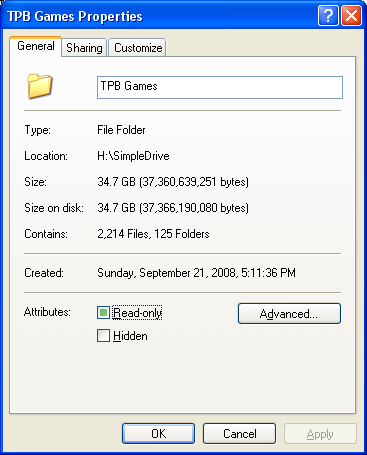Open the Customize tab

pyautogui.click(x=138, y=48)
